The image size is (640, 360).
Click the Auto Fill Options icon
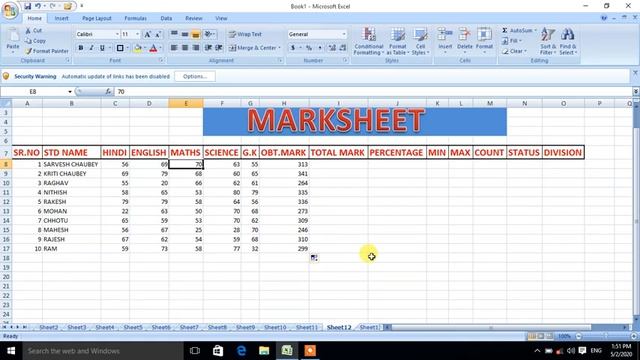click(x=314, y=258)
